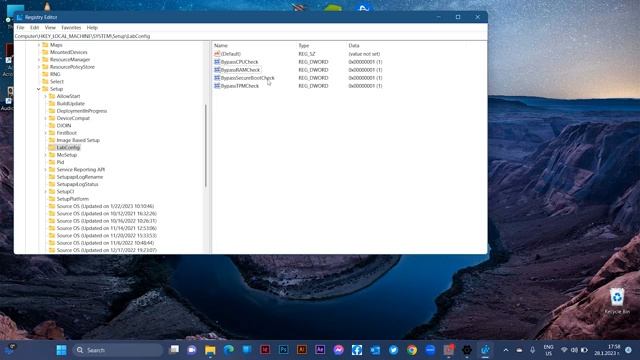
Task: Expand the ResourceManager key
Action: coord(39,60)
